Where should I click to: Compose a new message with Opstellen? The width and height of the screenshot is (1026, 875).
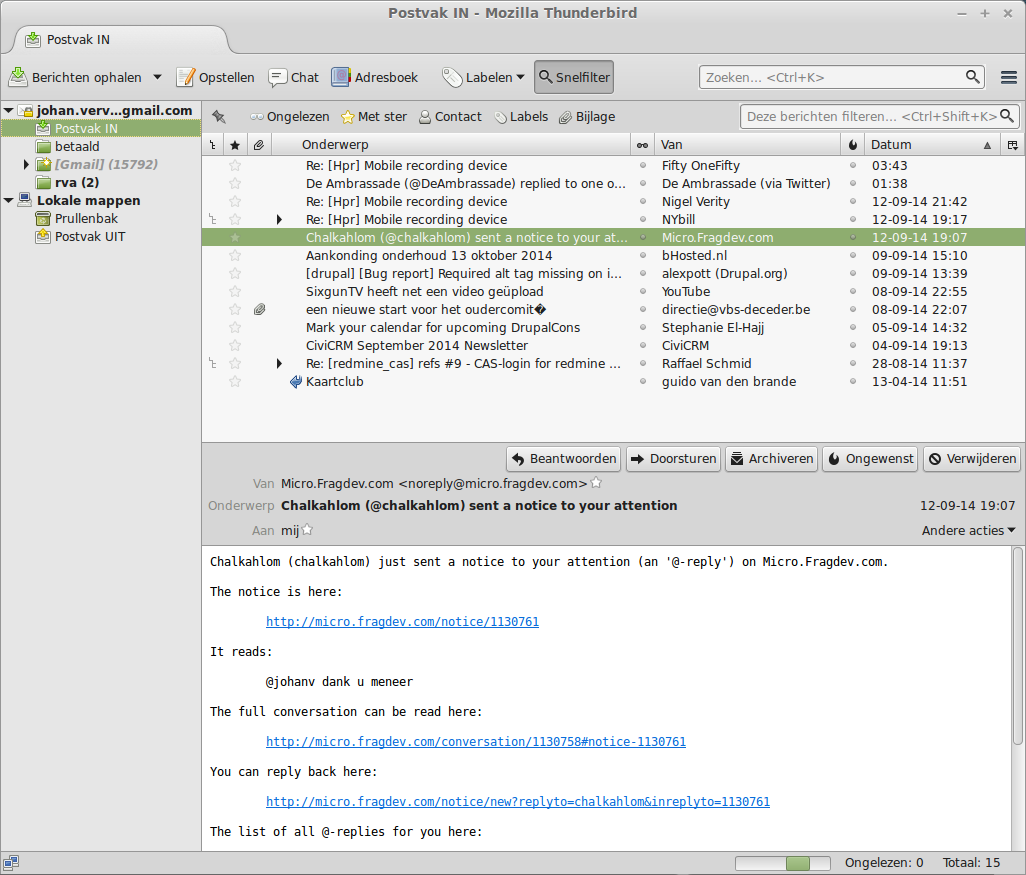coord(216,77)
